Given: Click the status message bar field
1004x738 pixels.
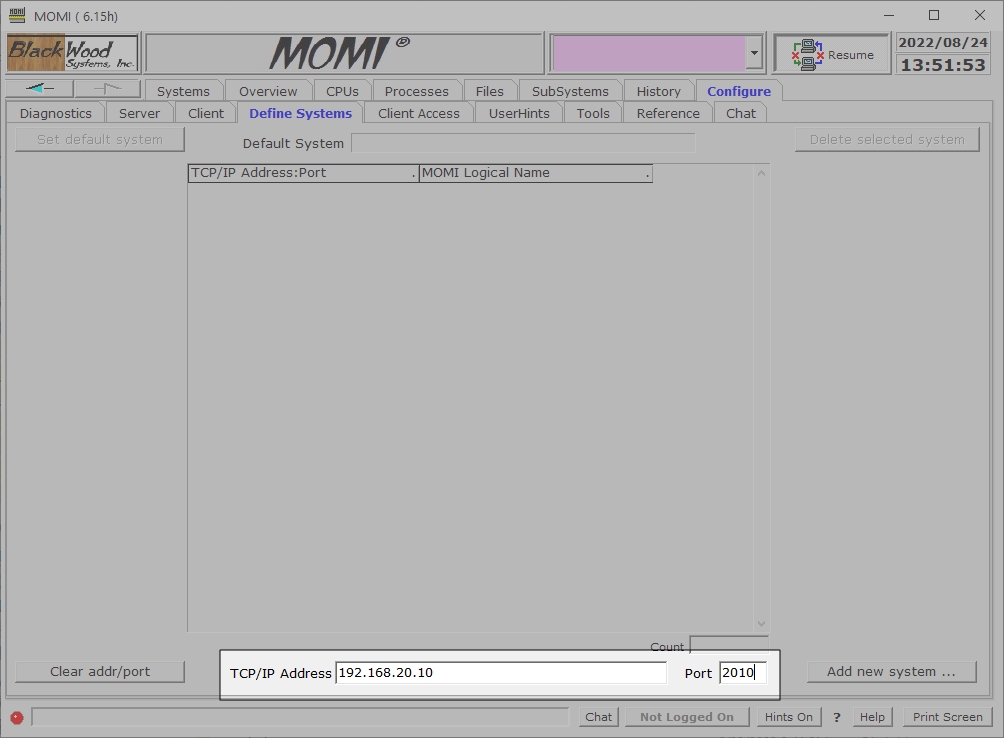Looking at the screenshot, I should click(x=300, y=717).
